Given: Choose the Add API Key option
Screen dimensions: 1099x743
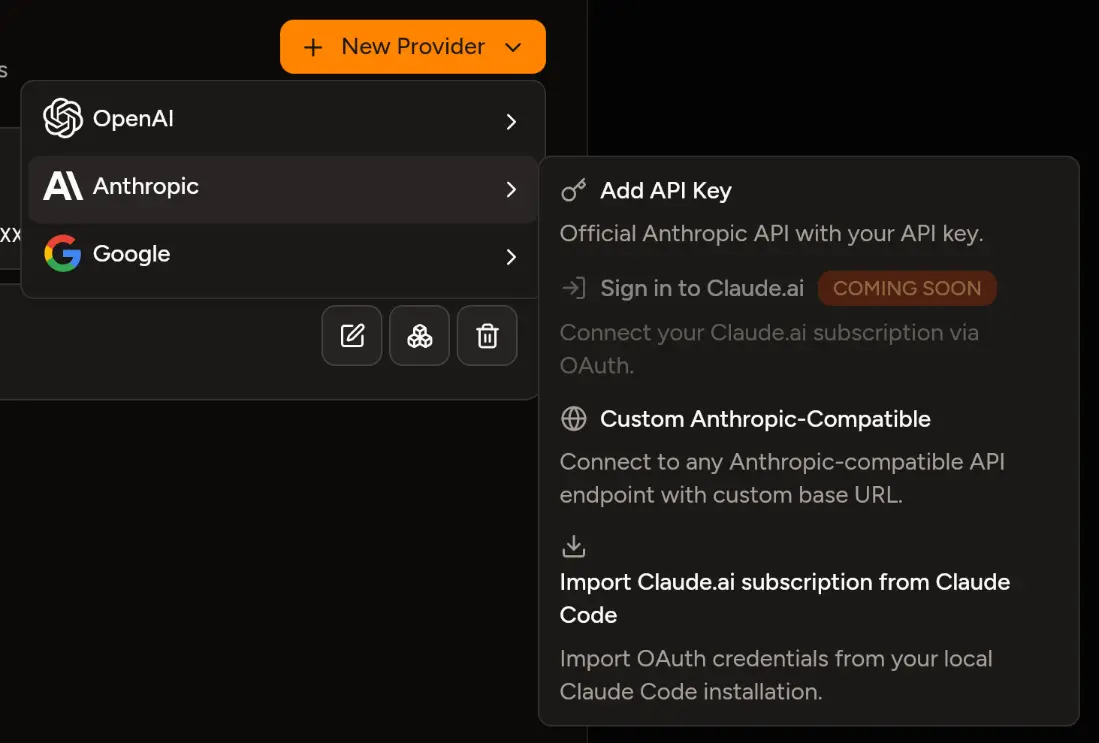Looking at the screenshot, I should point(666,191).
